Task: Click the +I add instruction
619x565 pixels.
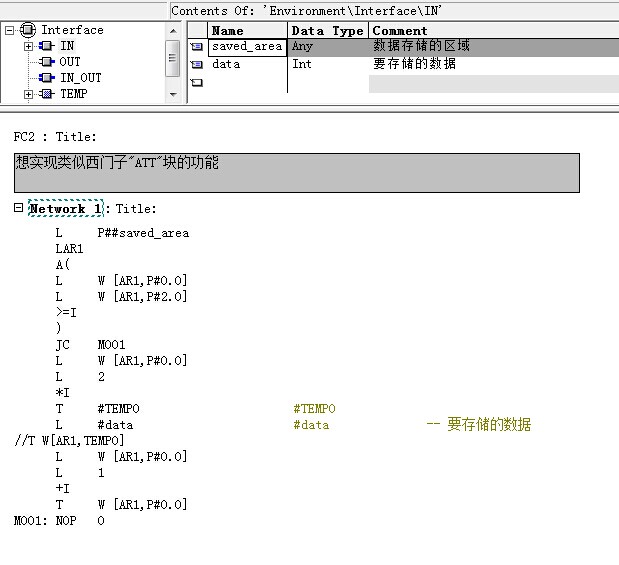Action: [x=62, y=489]
